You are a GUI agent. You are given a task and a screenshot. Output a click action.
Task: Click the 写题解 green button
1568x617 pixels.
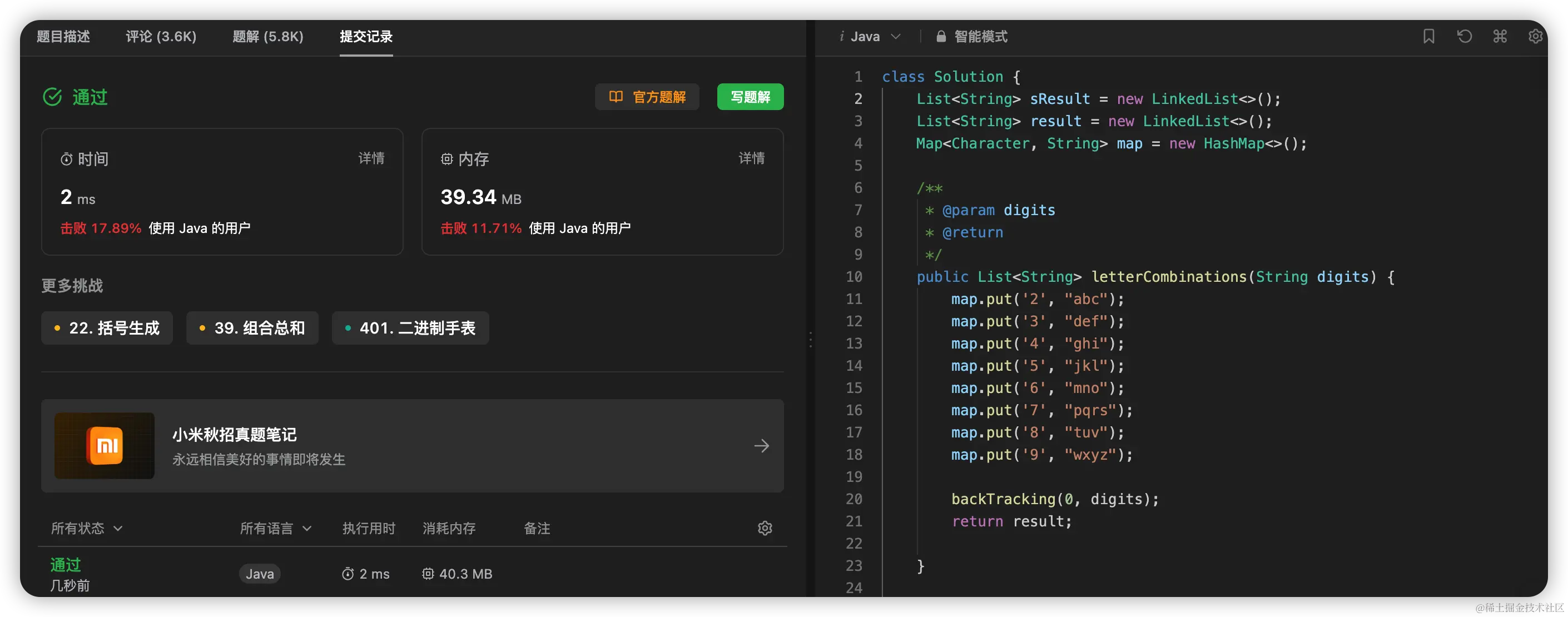point(750,97)
